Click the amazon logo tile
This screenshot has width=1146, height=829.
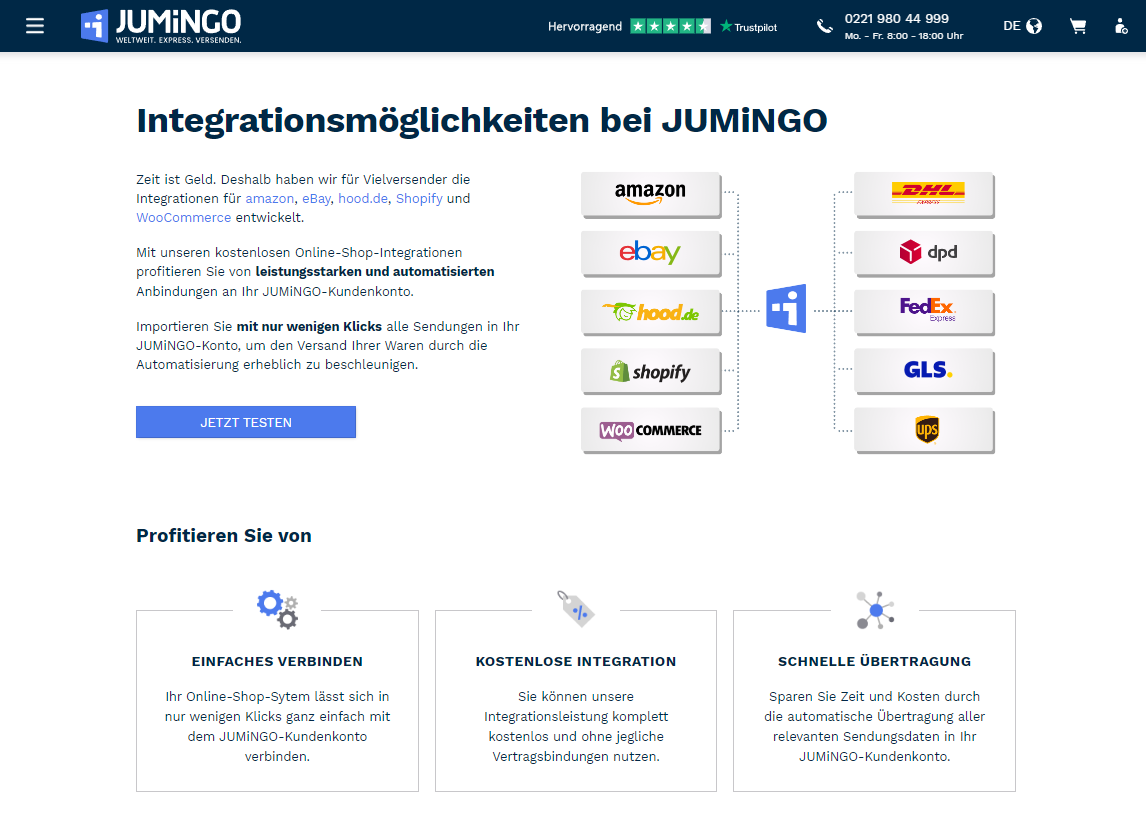click(650, 194)
